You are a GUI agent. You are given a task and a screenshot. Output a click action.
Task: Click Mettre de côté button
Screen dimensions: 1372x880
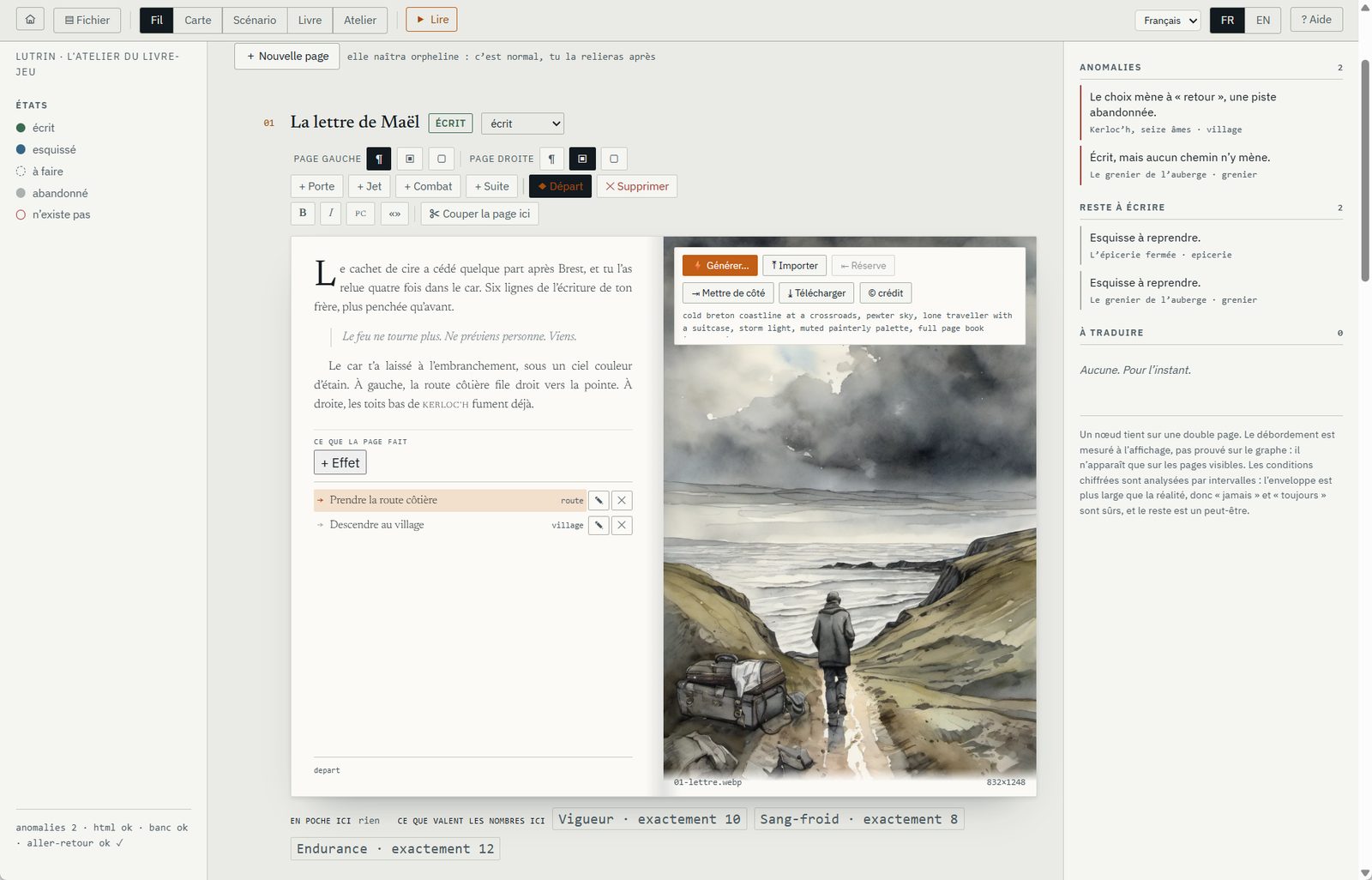728,293
